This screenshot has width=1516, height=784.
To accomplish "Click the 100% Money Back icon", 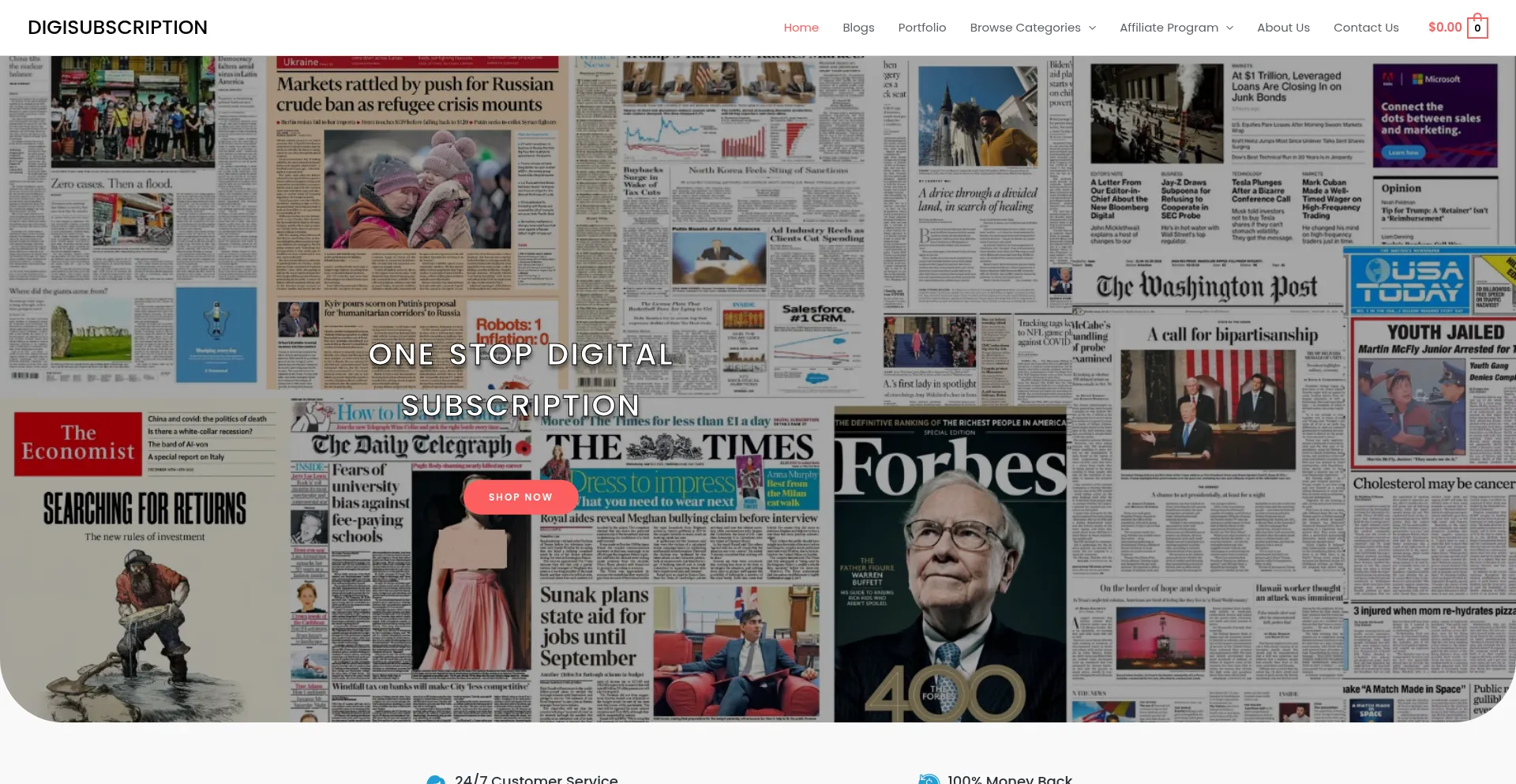I will point(929,780).
